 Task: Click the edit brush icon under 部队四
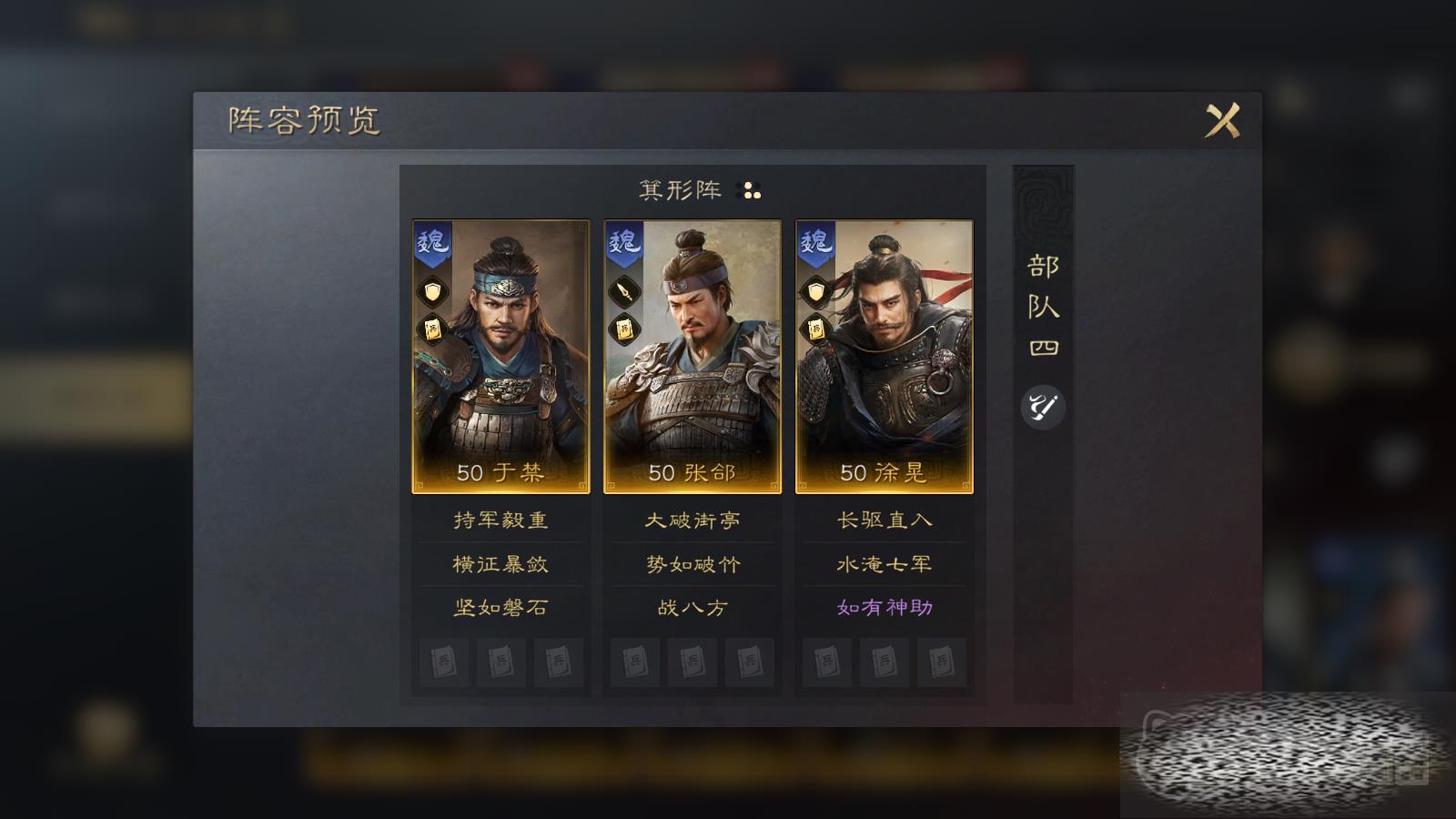pyautogui.click(x=1043, y=407)
